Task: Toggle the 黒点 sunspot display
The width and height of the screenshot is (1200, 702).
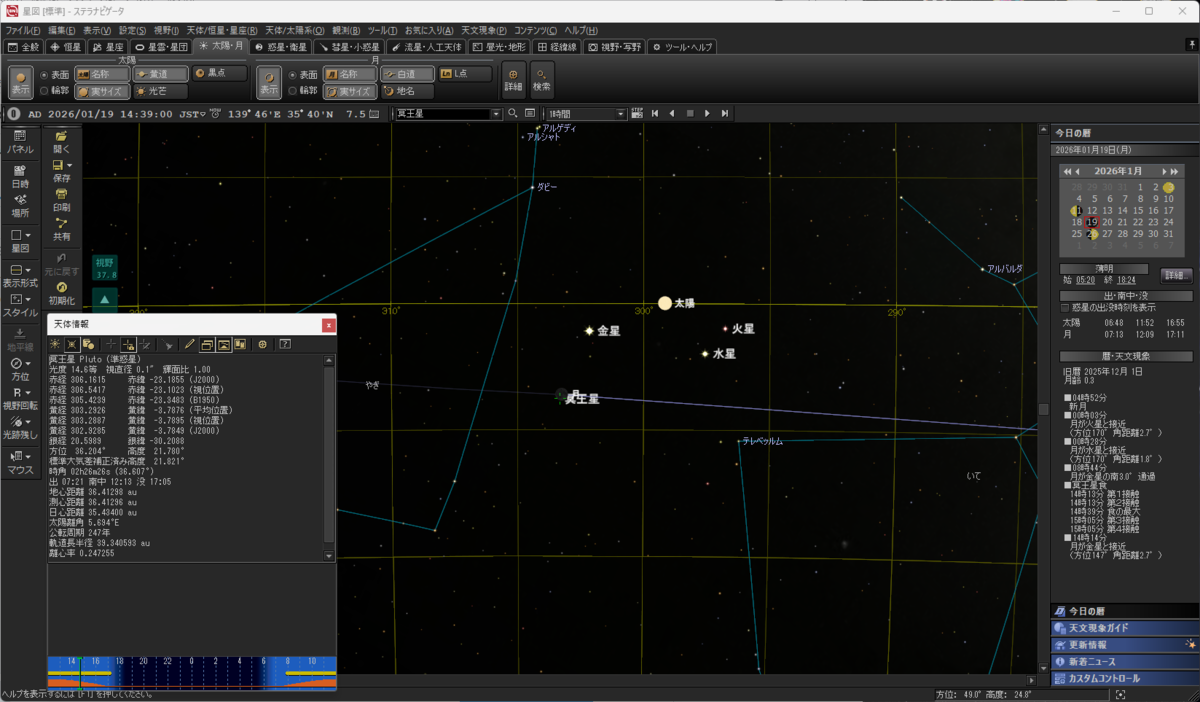Action: tap(219, 73)
